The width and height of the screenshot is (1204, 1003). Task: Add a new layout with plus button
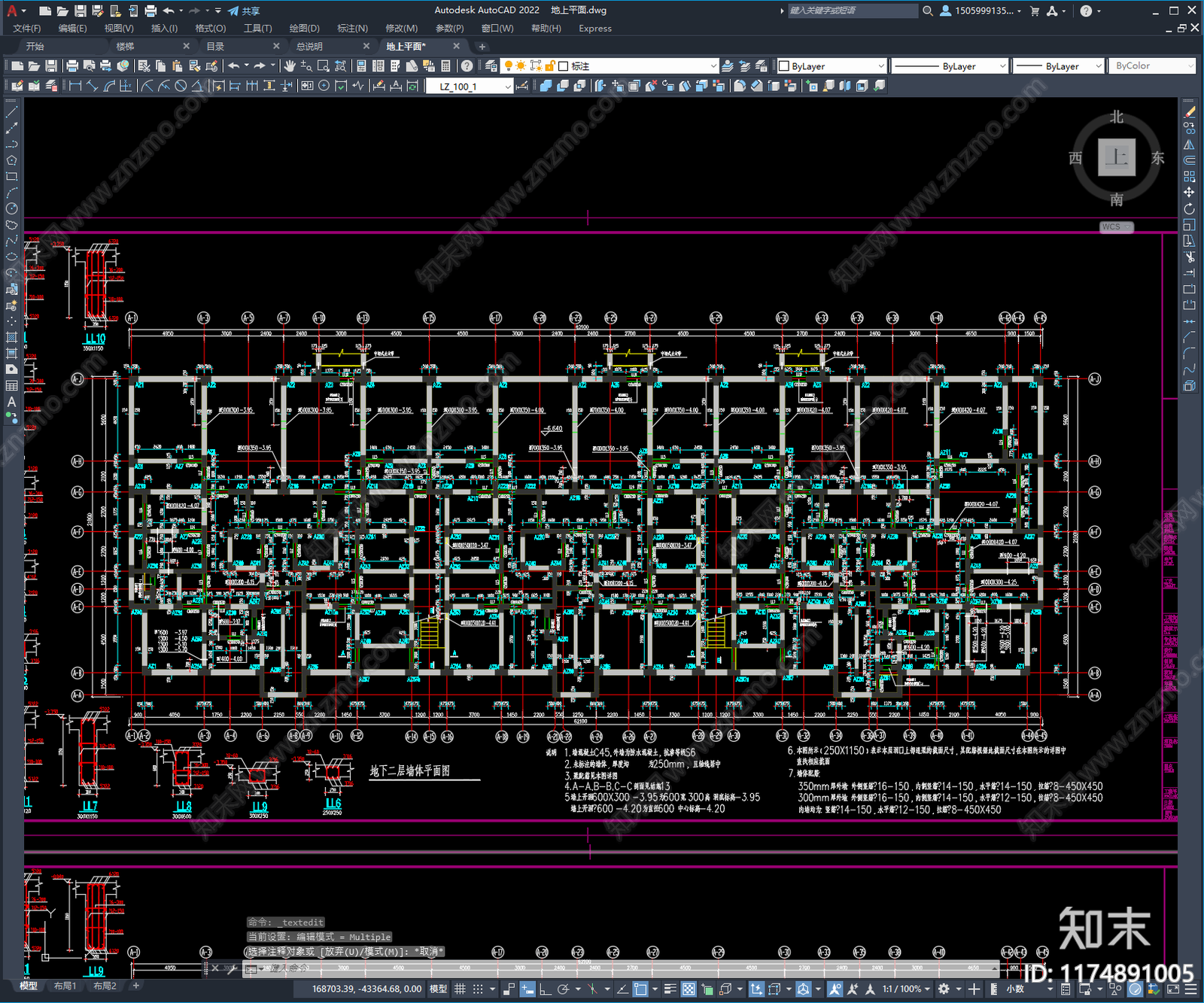point(136,986)
